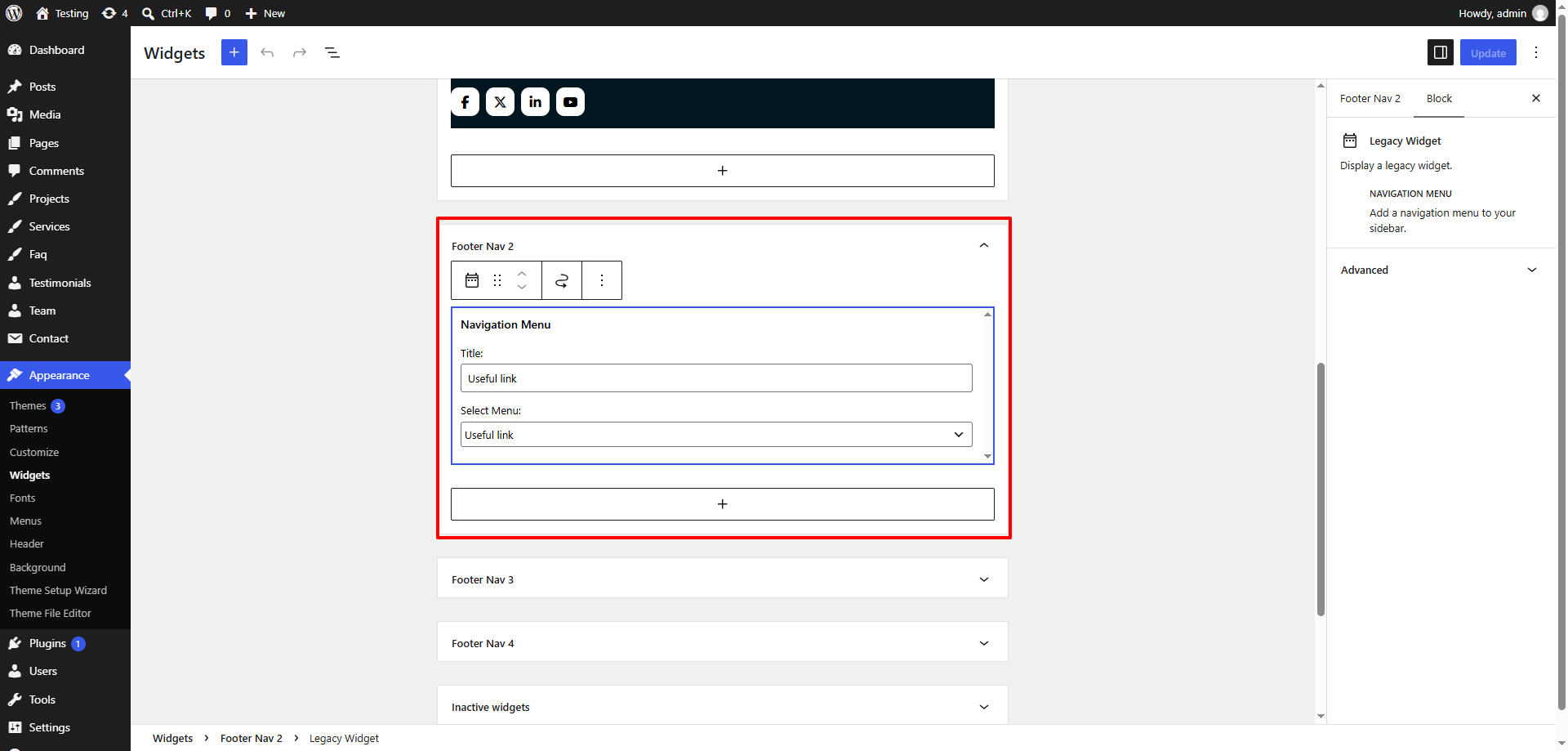Click the move to widget area icon
The width and height of the screenshot is (1568, 751).
tap(562, 280)
